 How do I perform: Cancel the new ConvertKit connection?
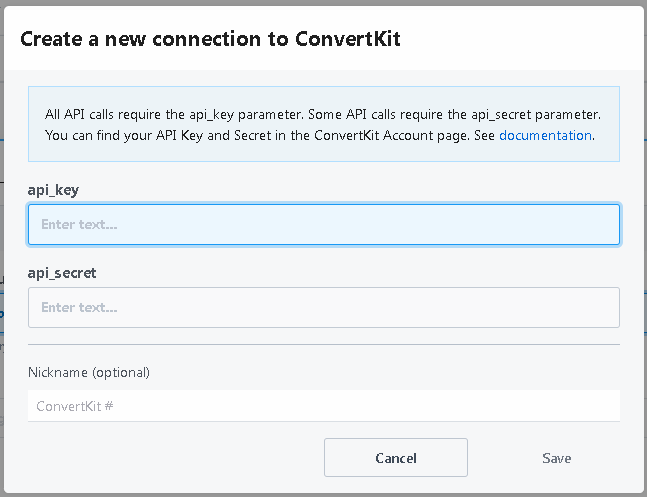pyautogui.click(x=396, y=458)
